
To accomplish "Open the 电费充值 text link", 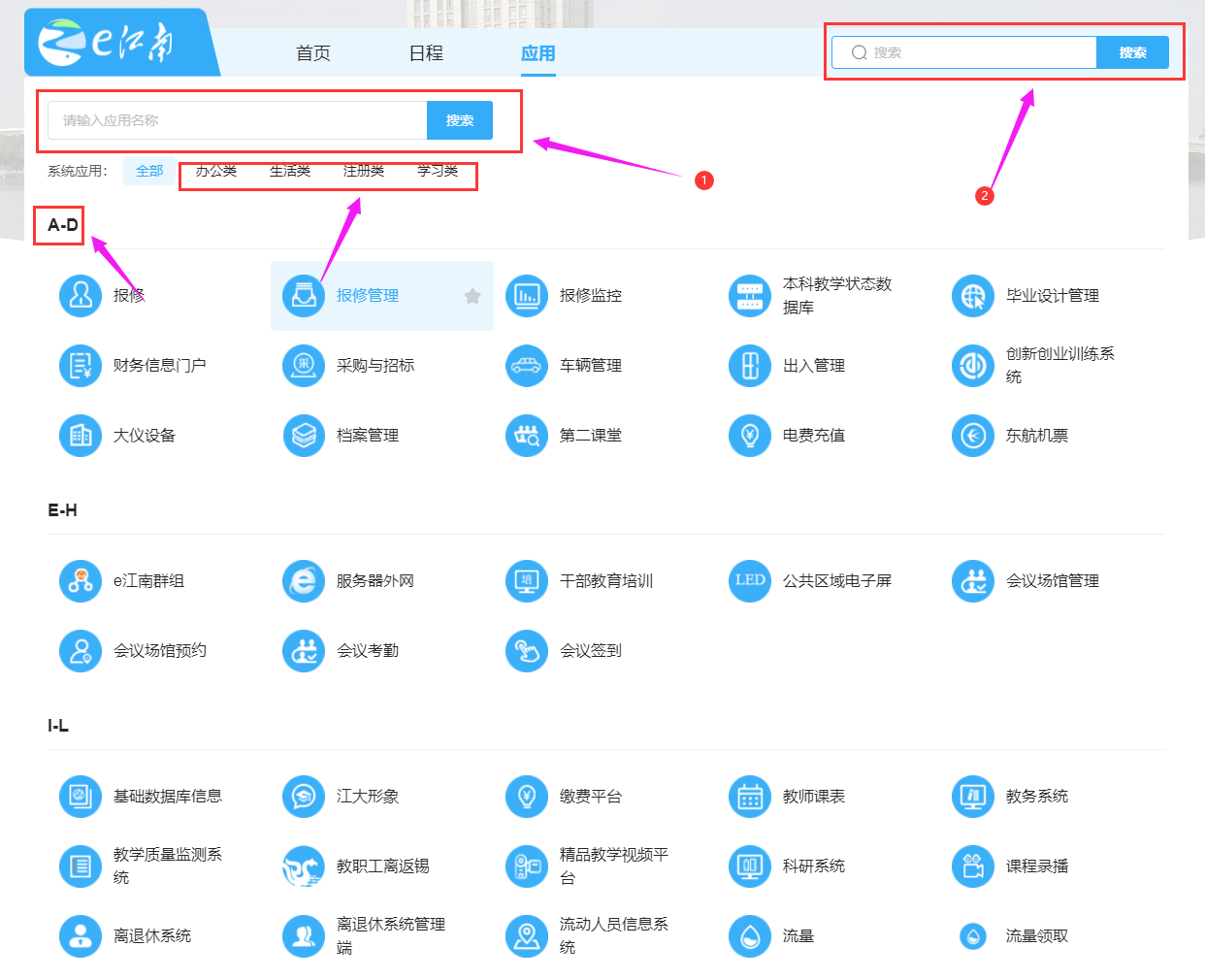I will click(814, 435).
